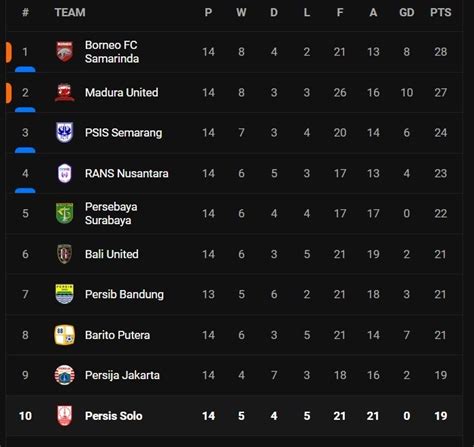Click the Bali United team name
This screenshot has width=474, height=447.
(112, 254)
